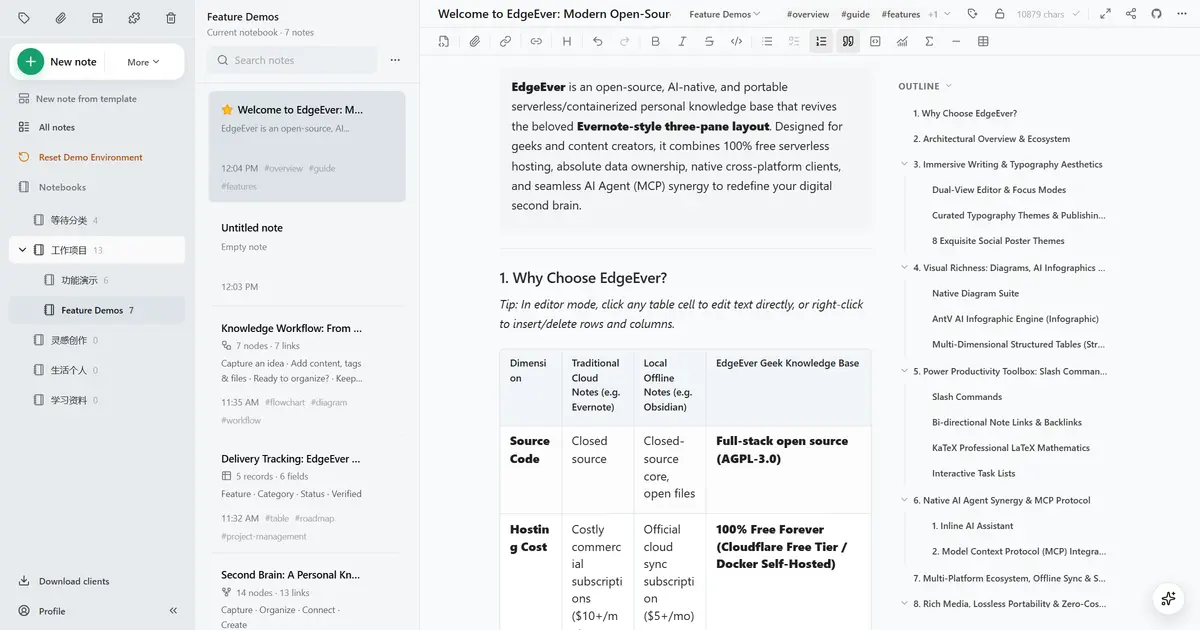Toggle bullet list
1200x630 pixels.
[767, 41]
